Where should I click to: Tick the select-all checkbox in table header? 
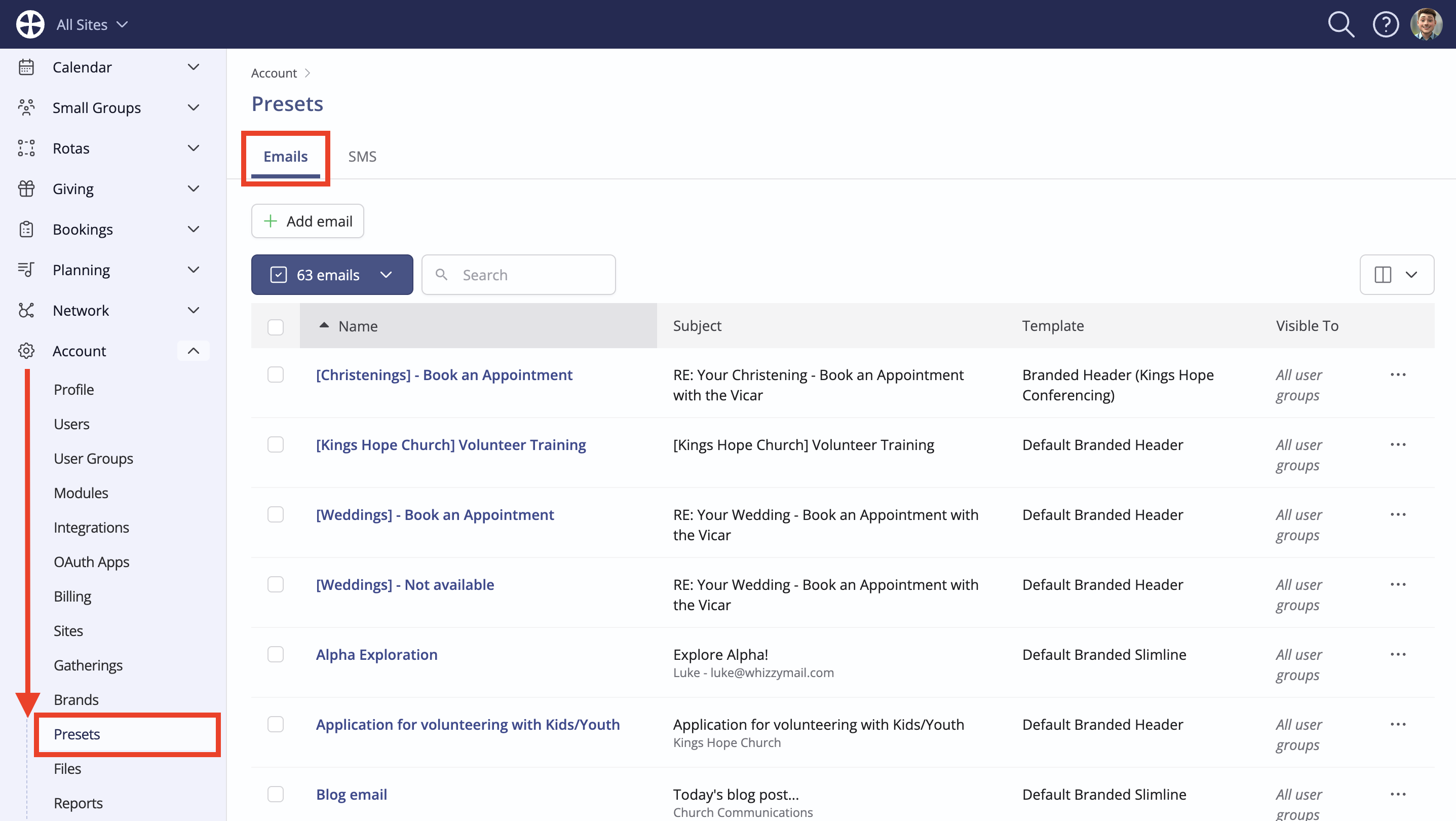(x=275, y=327)
